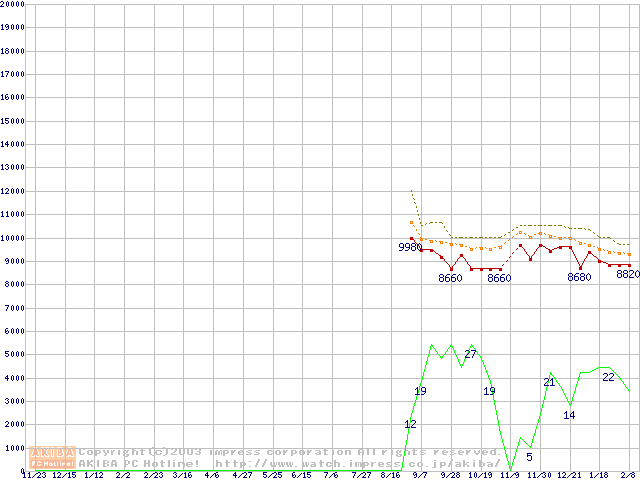
Task: Click the AKIBA PC Hotline logo
Action: 53,457
